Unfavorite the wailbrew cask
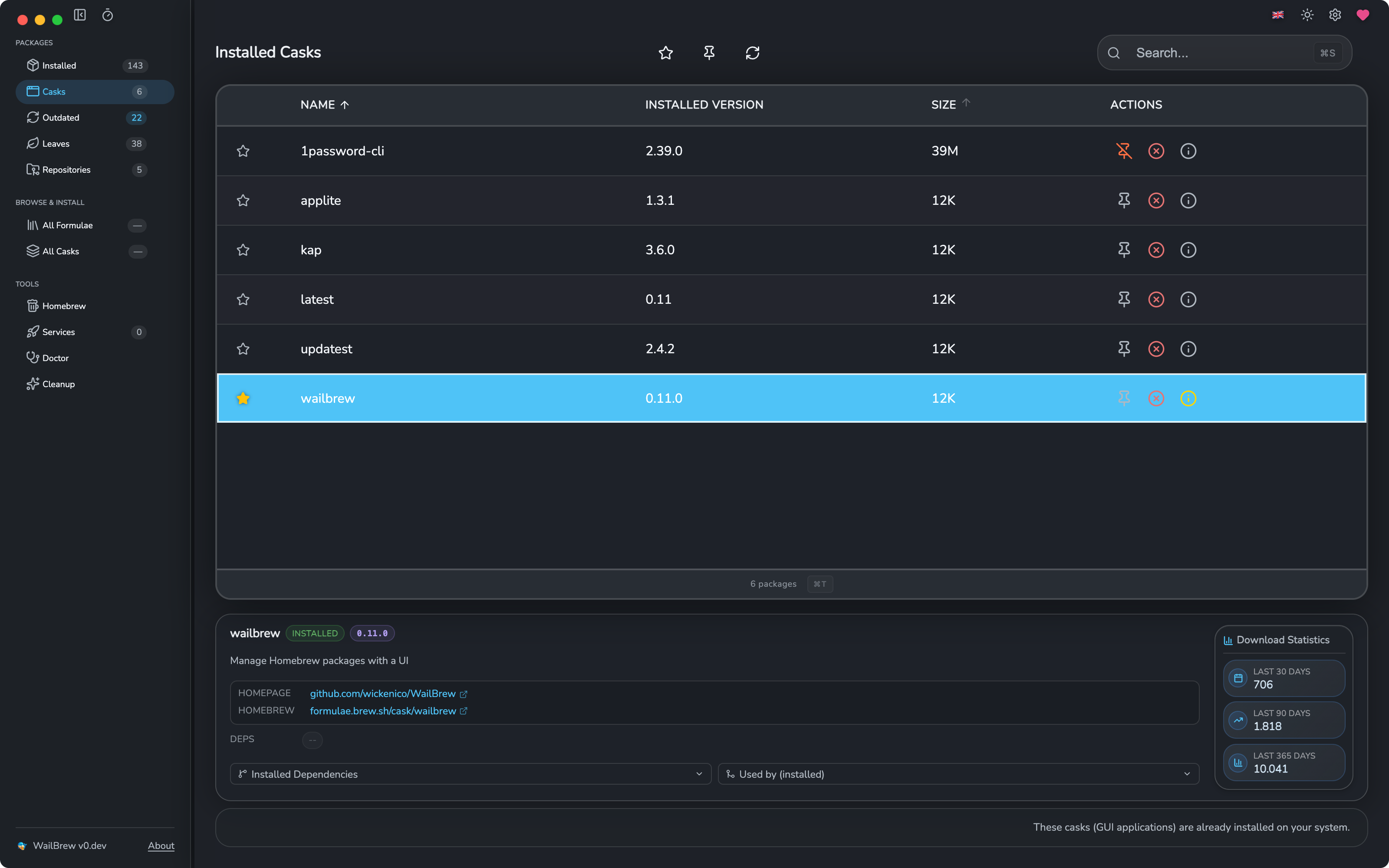Viewport: 1389px width, 868px height. pos(244,398)
